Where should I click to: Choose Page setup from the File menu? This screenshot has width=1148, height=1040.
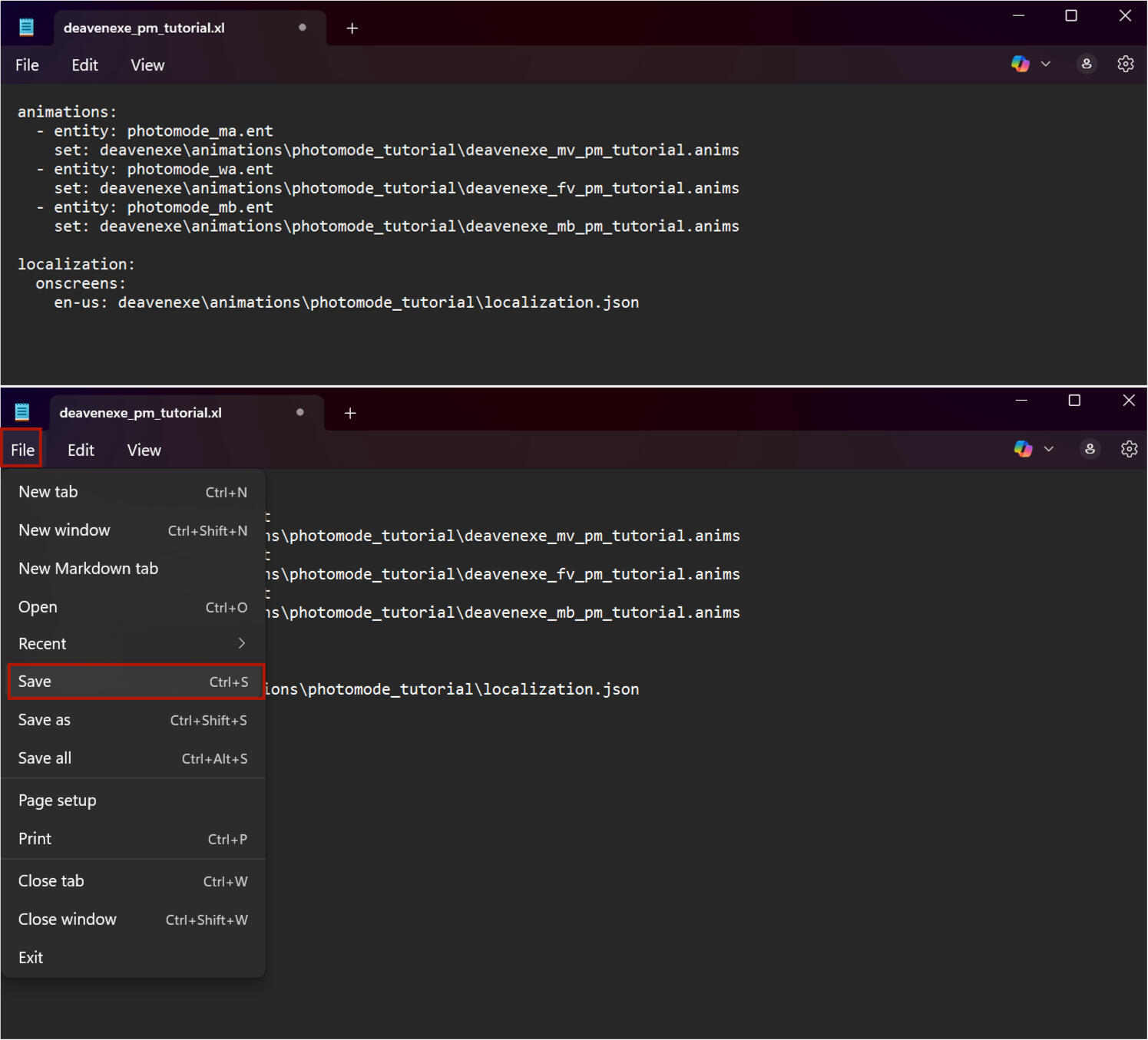click(x=58, y=801)
